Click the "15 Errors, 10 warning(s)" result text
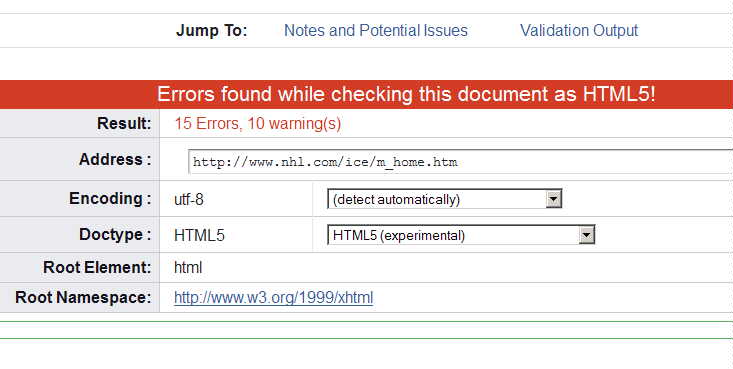The image size is (733, 369). tap(258, 123)
